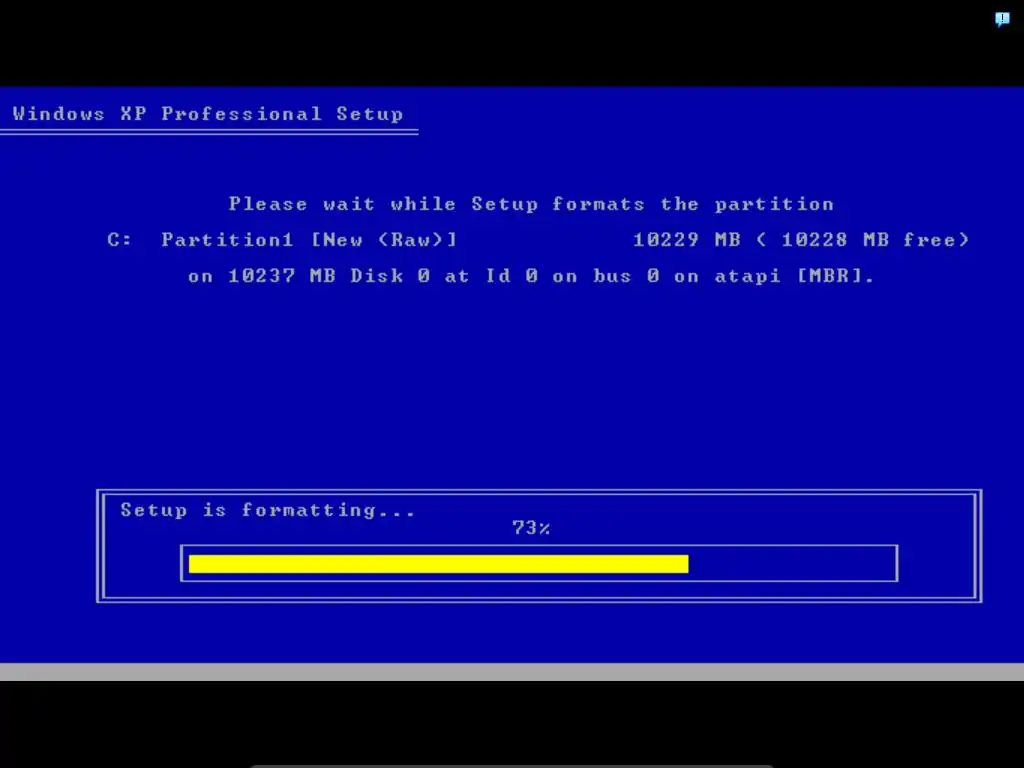Click the gray status bar under the blue setup screen
The width and height of the screenshot is (1024, 768).
(x=512, y=672)
